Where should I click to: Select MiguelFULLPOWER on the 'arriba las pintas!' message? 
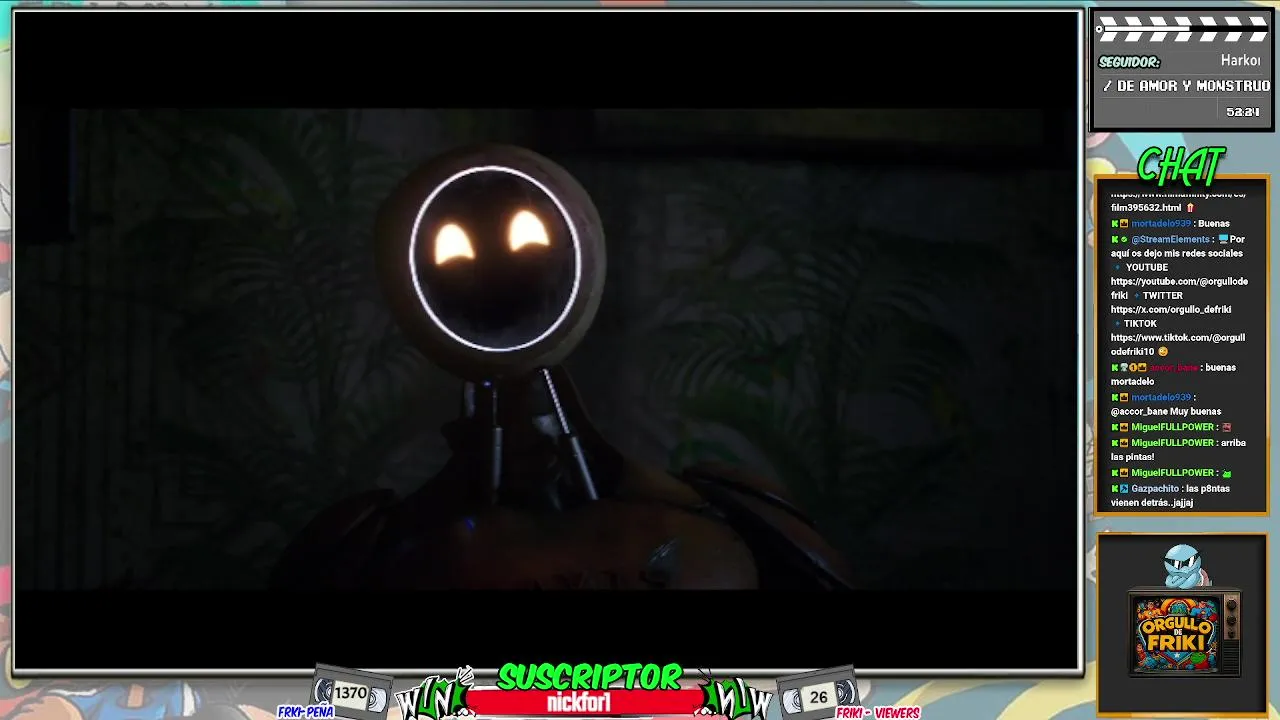point(1173,442)
